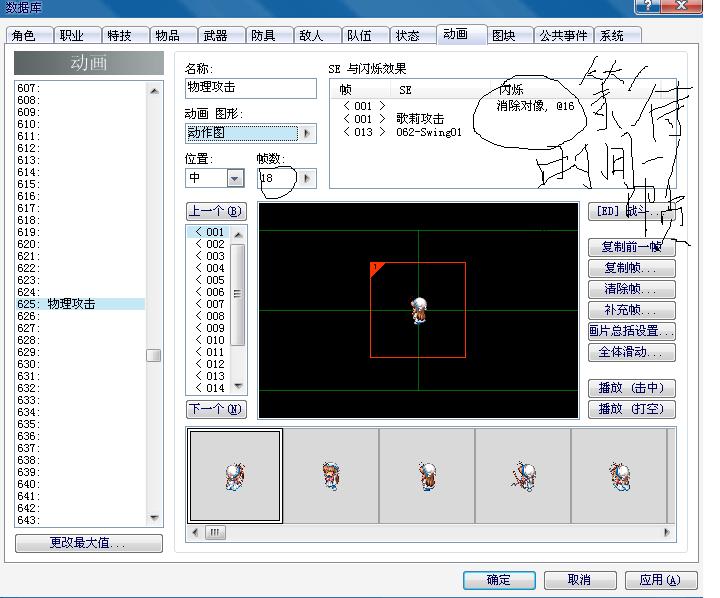
Task: Select the 动画 tab
Action: 461,34
